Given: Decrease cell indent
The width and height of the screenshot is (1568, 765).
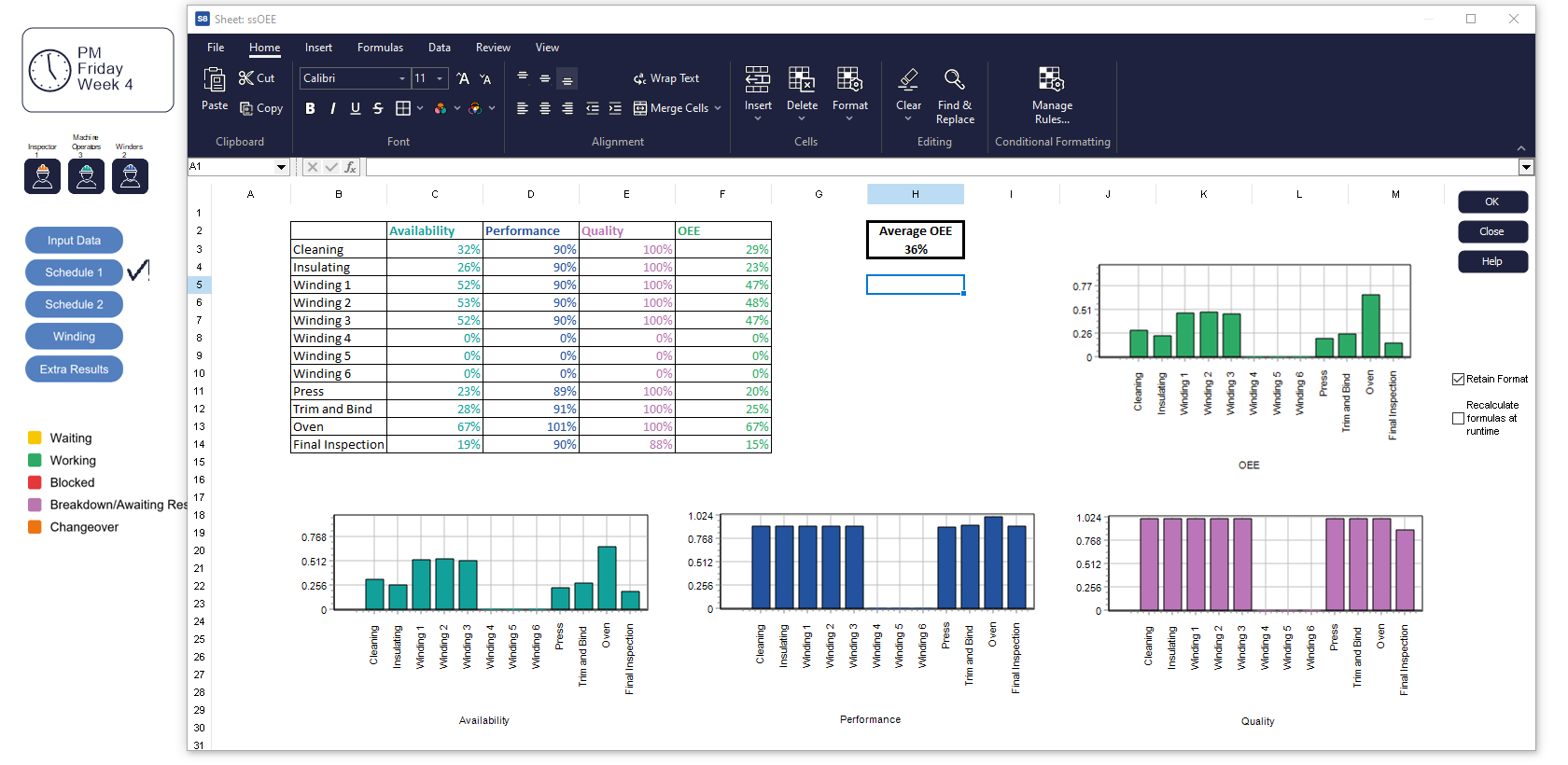Looking at the screenshot, I should [593, 108].
